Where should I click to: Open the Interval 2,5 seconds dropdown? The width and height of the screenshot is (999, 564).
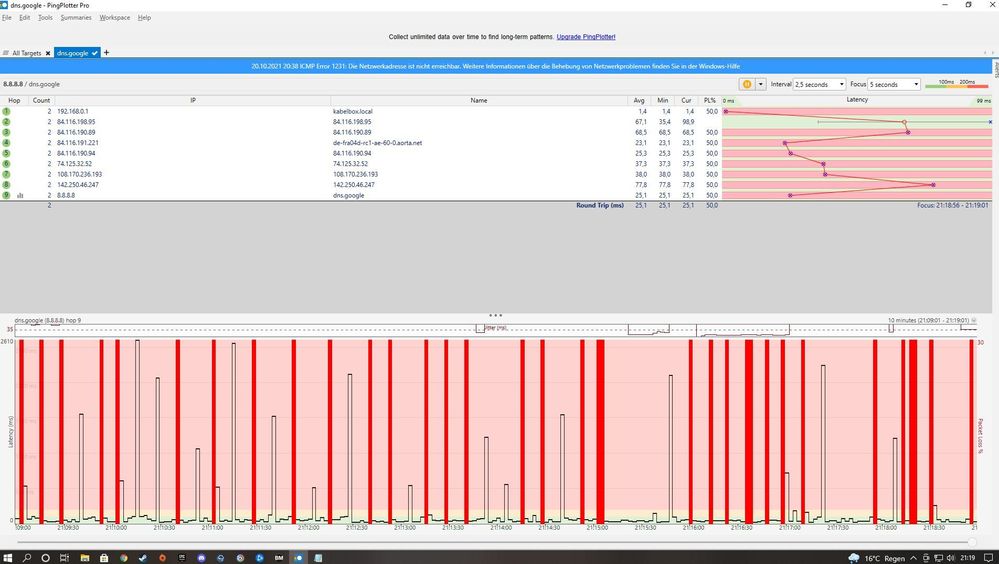(x=819, y=84)
